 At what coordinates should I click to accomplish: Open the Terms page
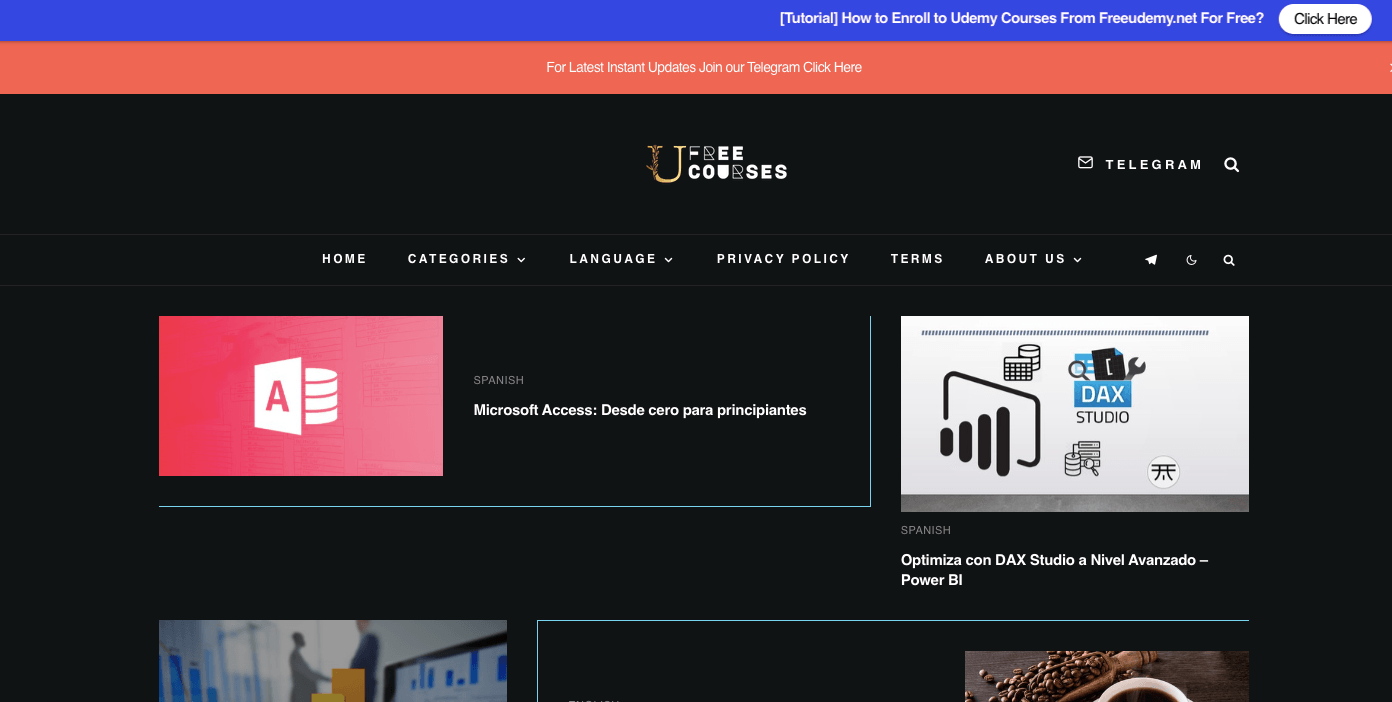(x=917, y=259)
